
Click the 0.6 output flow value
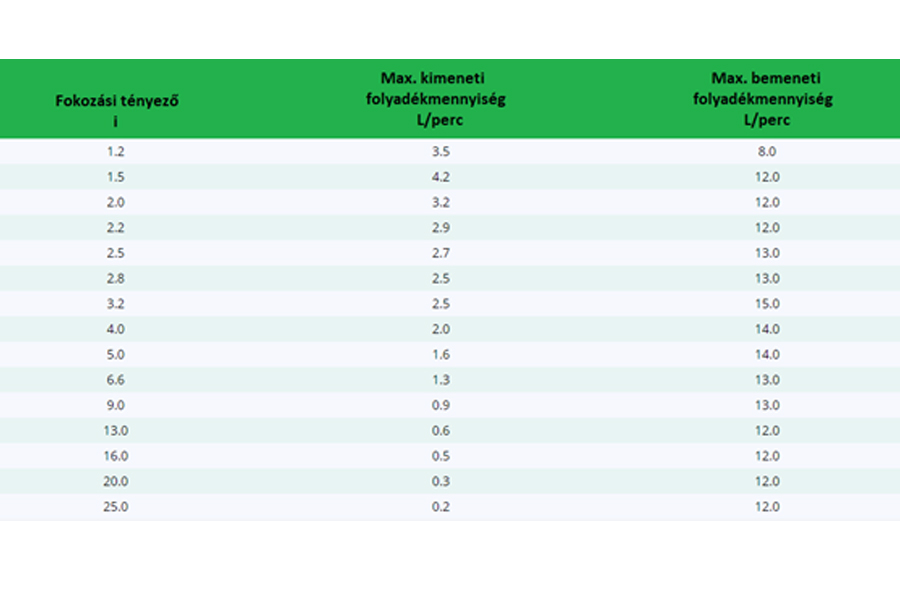pos(441,431)
